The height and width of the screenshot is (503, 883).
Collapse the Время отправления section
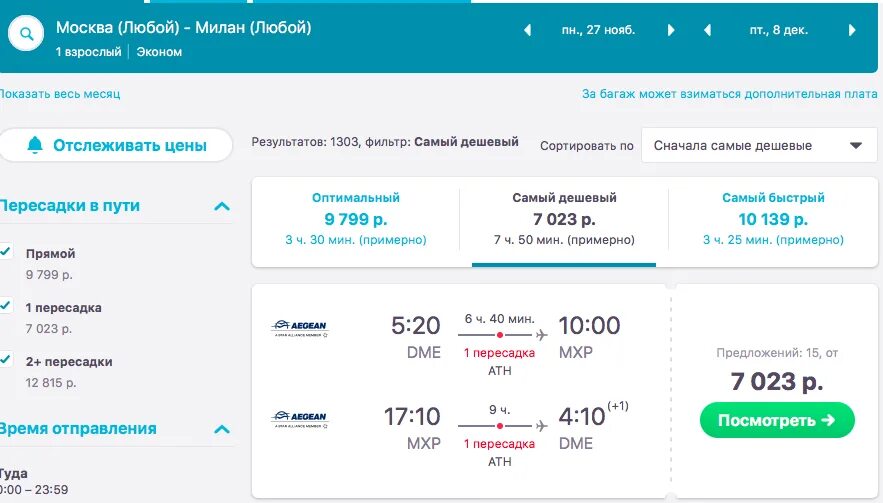[x=222, y=429]
